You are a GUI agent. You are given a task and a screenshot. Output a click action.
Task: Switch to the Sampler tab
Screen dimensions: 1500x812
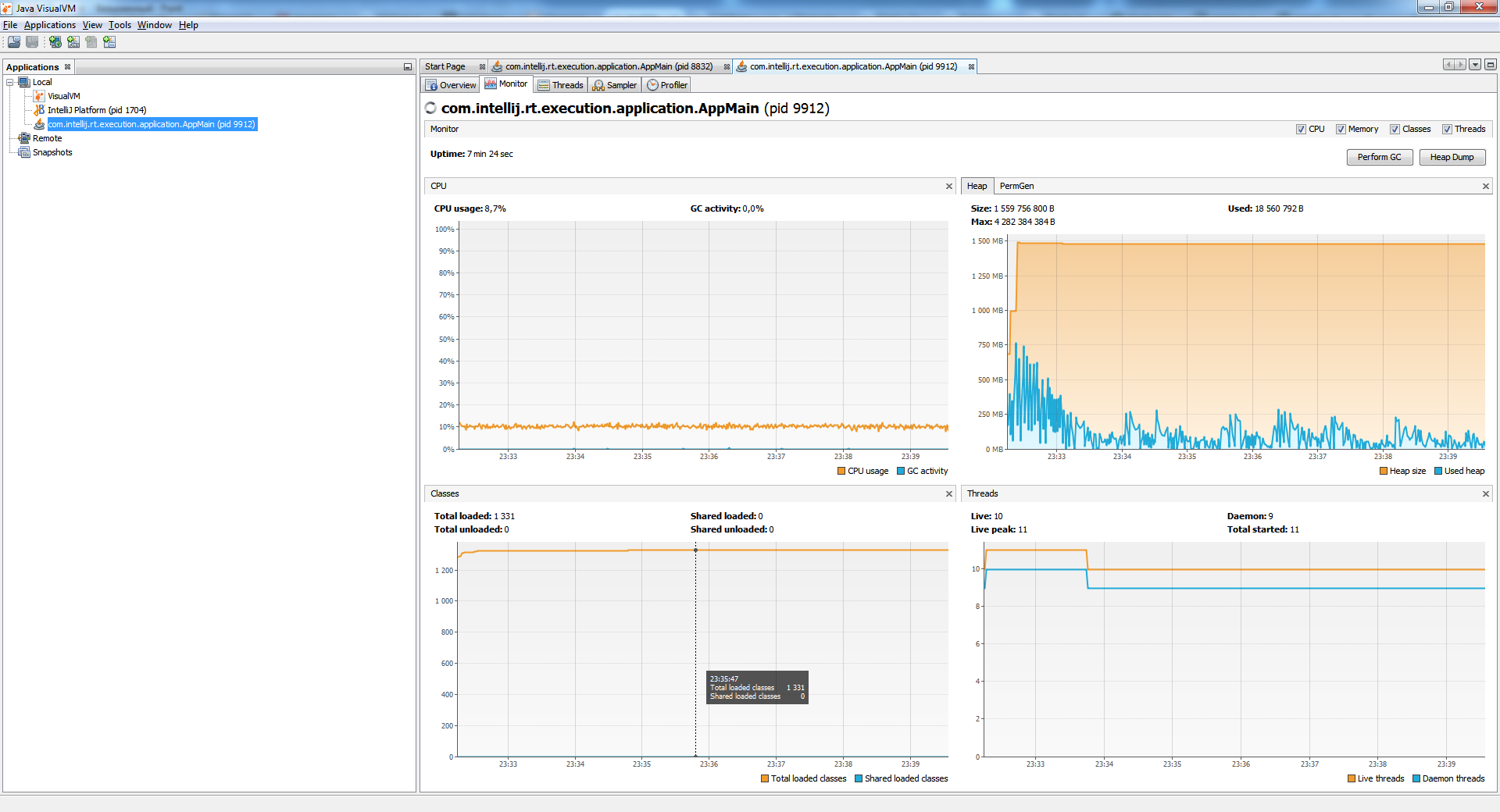coord(615,85)
